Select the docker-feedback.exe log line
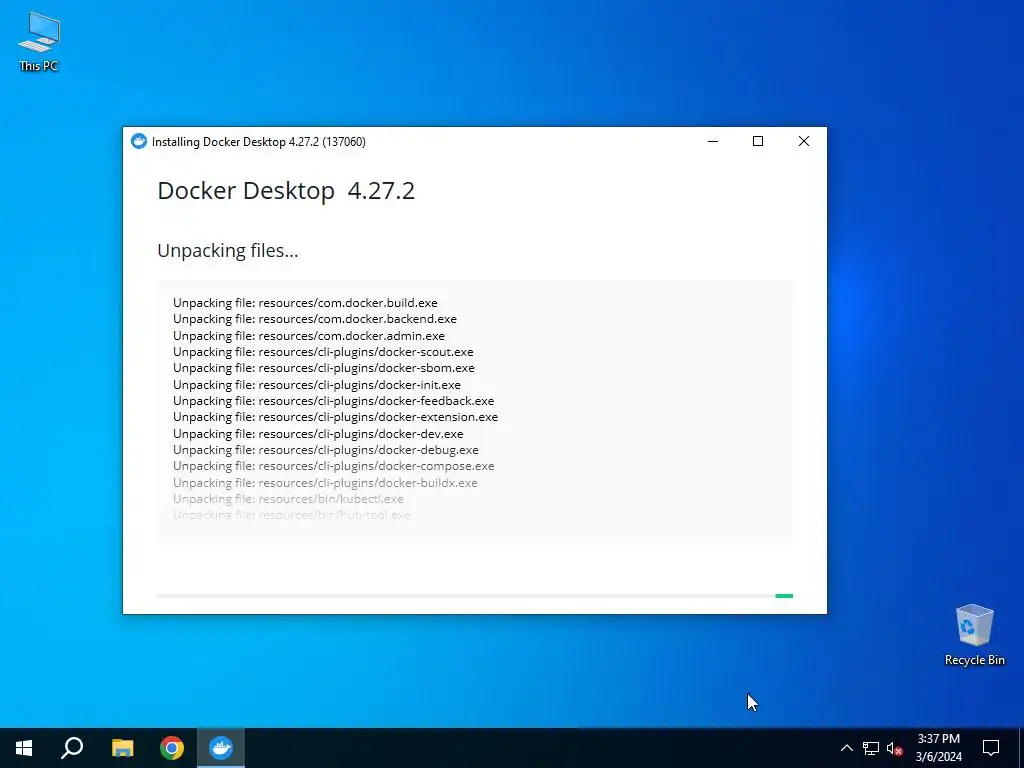The width and height of the screenshot is (1024, 768). click(334, 400)
